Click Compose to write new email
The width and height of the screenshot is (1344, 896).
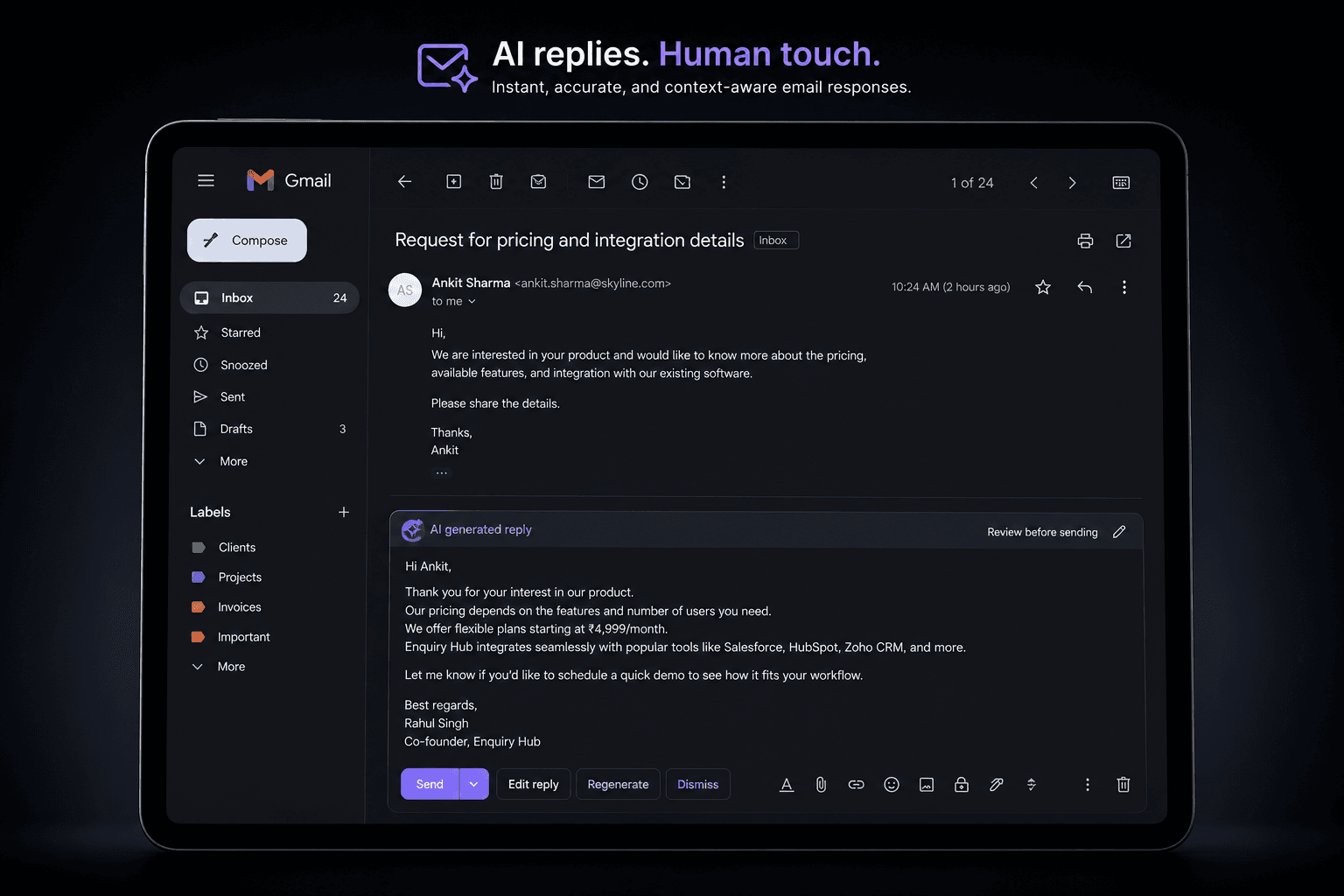point(247,240)
